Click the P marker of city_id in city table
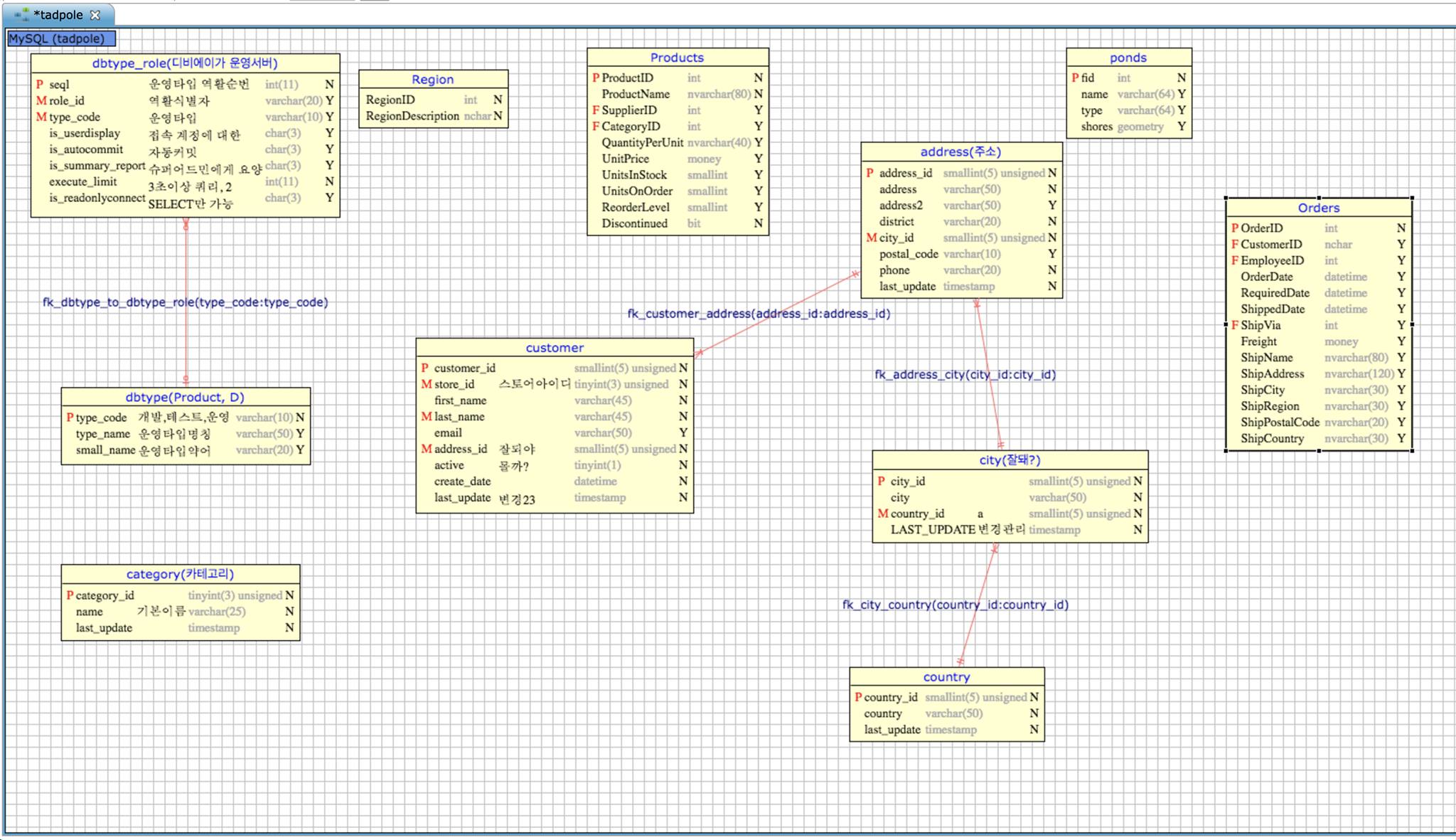The height and width of the screenshot is (840, 1456). point(881,482)
